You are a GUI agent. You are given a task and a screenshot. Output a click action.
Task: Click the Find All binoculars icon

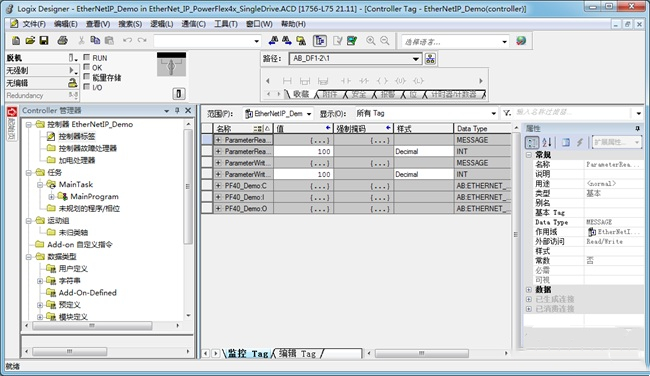[301, 41]
